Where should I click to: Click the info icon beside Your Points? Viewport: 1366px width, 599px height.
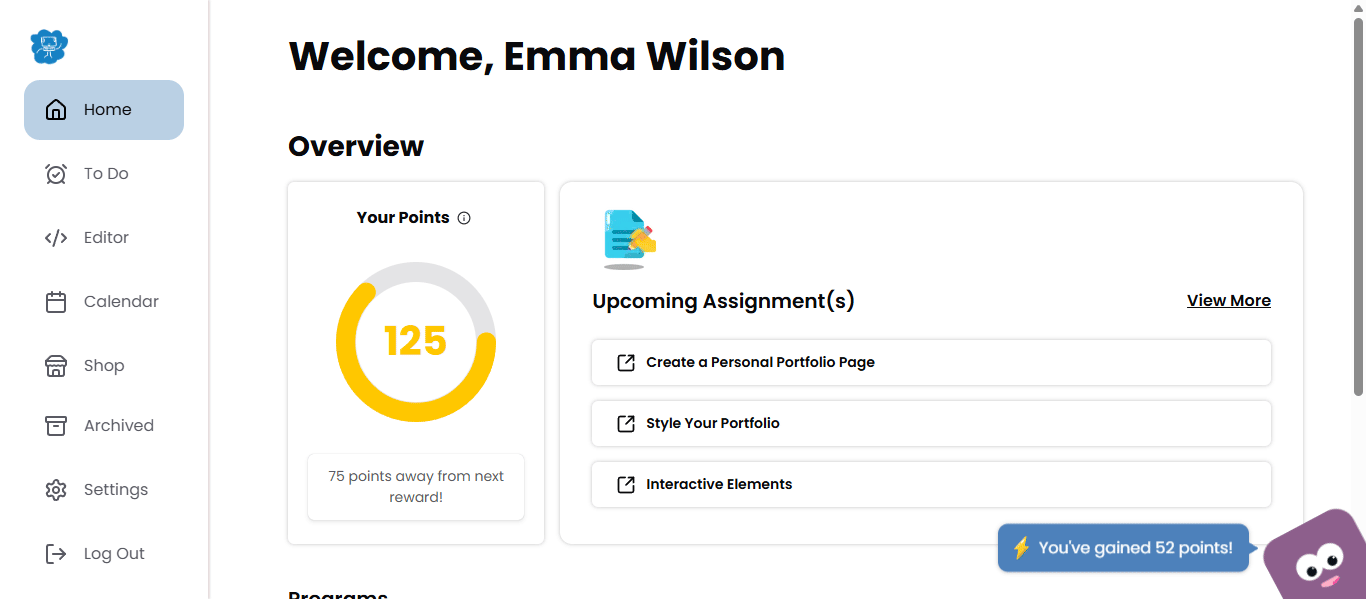(464, 218)
